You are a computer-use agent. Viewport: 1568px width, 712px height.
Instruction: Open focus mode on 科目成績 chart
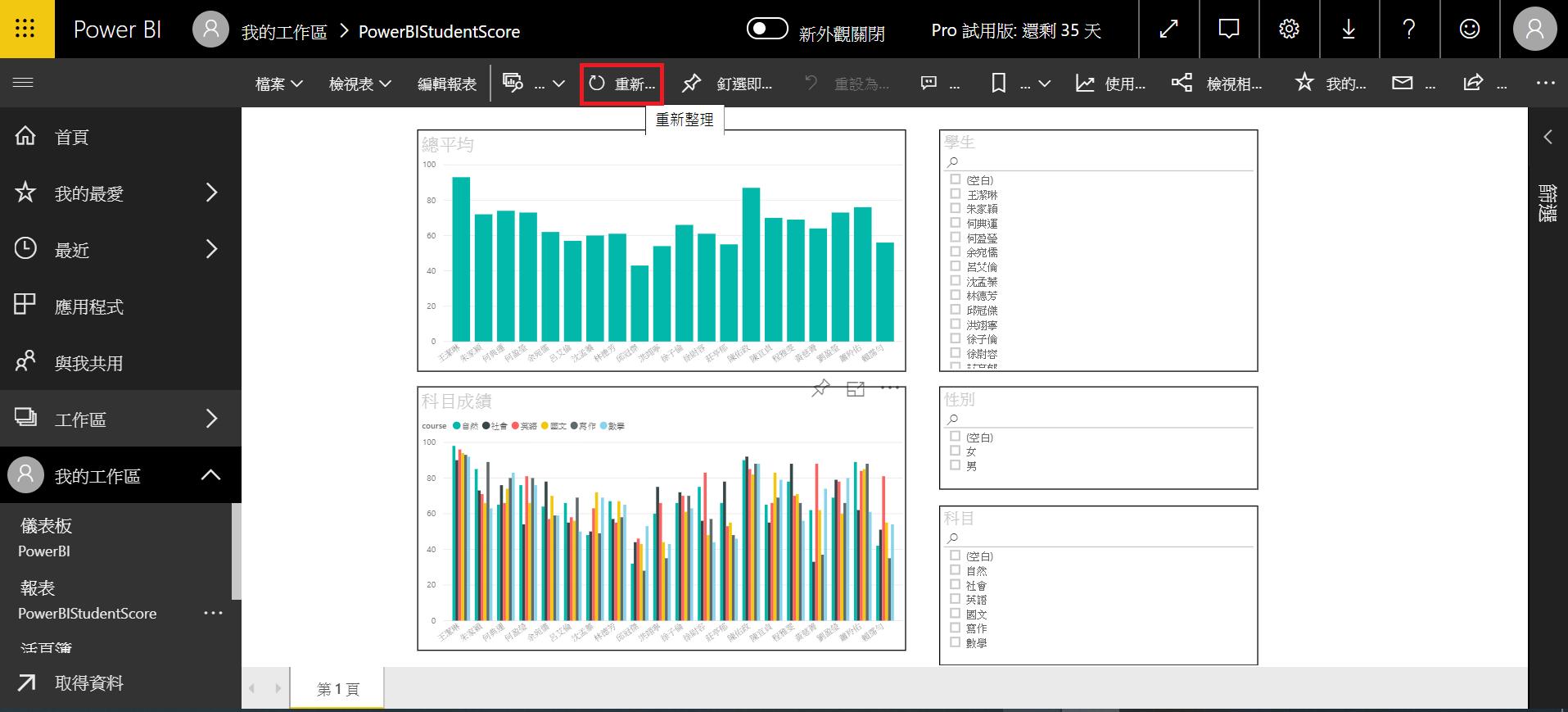(856, 389)
